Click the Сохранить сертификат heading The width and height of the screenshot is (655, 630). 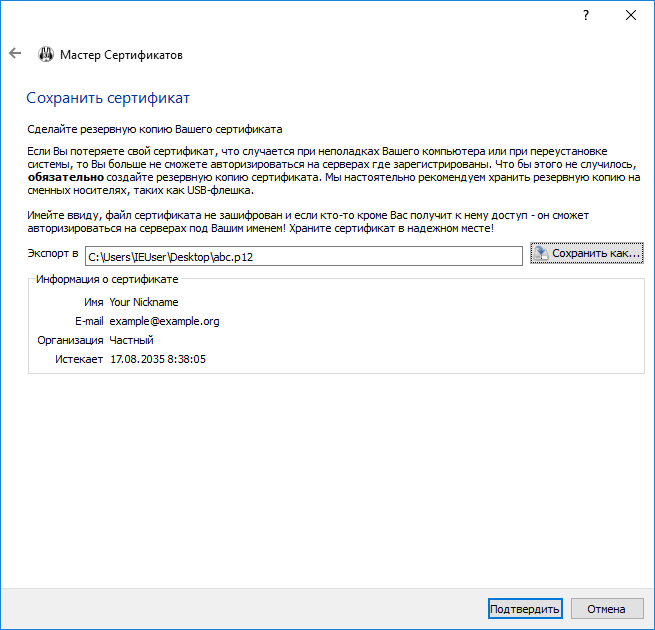[x=108, y=98]
